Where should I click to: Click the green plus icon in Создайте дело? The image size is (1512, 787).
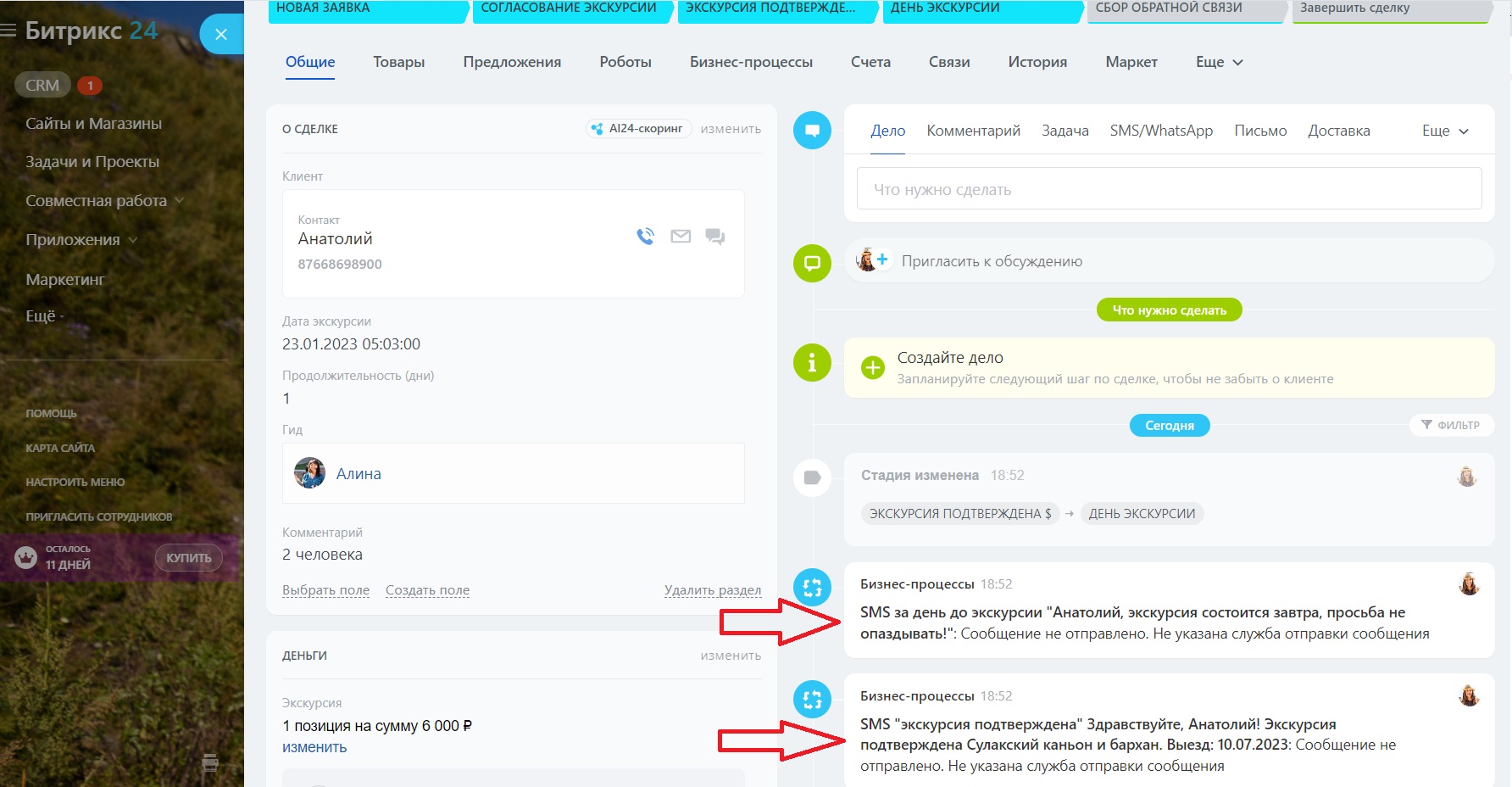(872, 368)
